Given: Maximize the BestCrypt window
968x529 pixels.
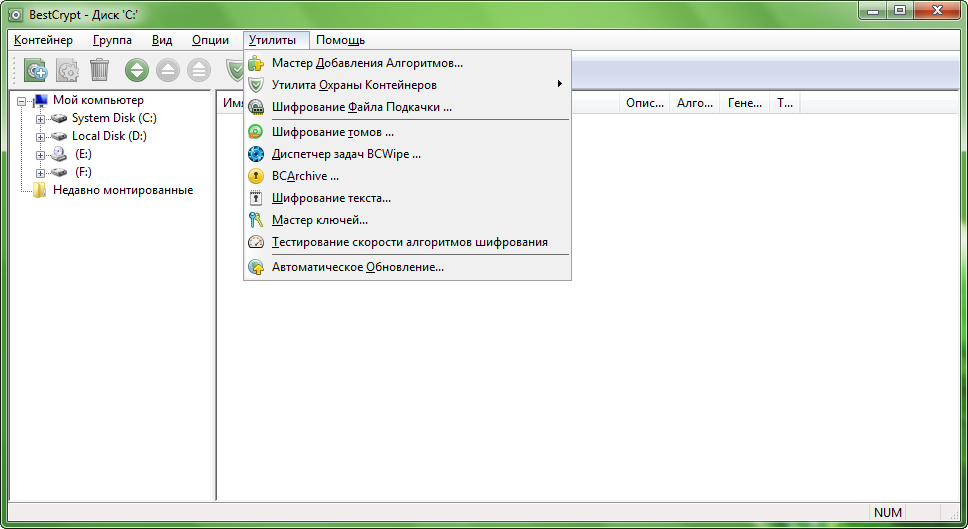Looking at the screenshot, I should pyautogui.click(x=900, y=9).
